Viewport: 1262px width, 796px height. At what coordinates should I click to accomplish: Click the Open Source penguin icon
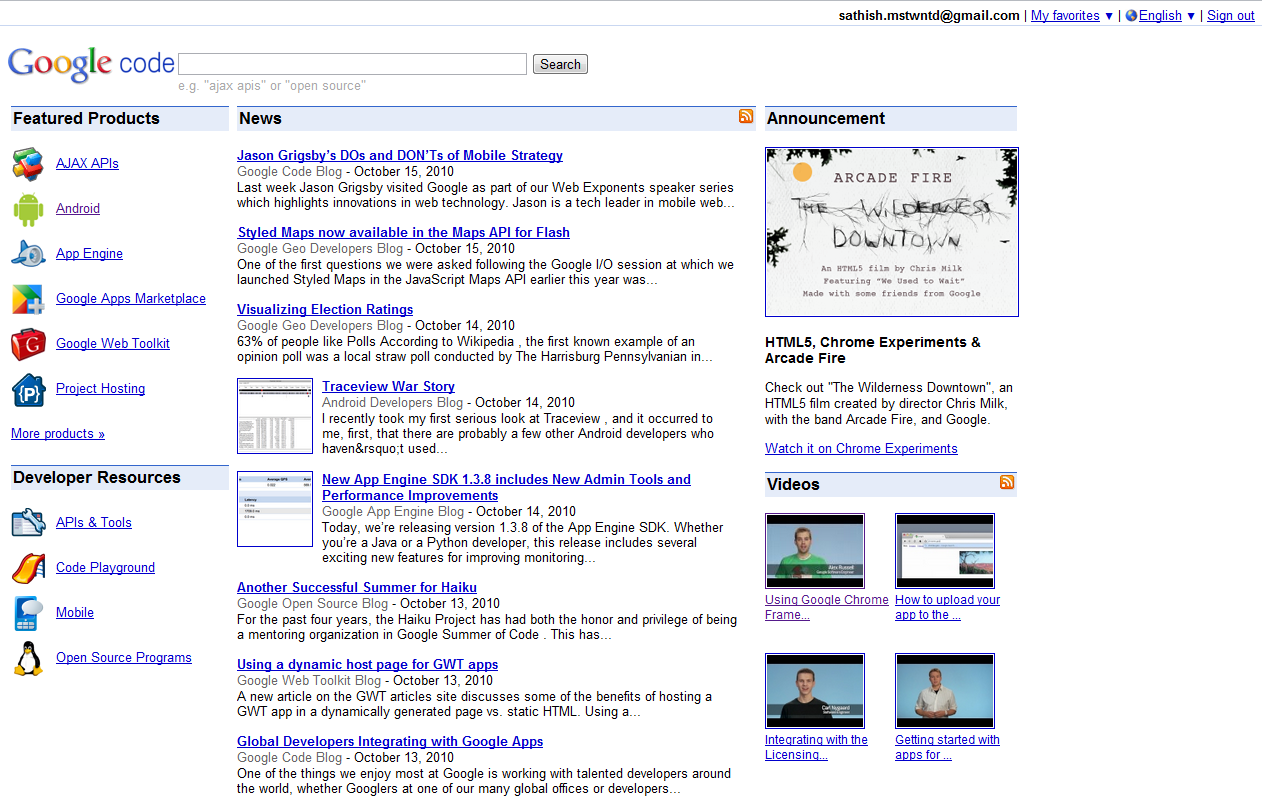28,658
